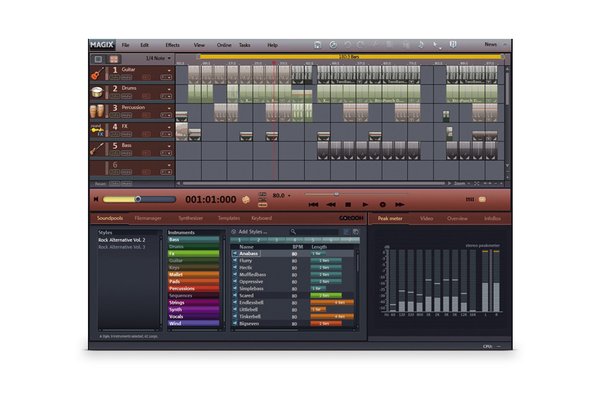The width and height of the screenshot is (600, 395).
Task: Click the fullscreen zoom icon below arranger
Action: pos(477,184)
